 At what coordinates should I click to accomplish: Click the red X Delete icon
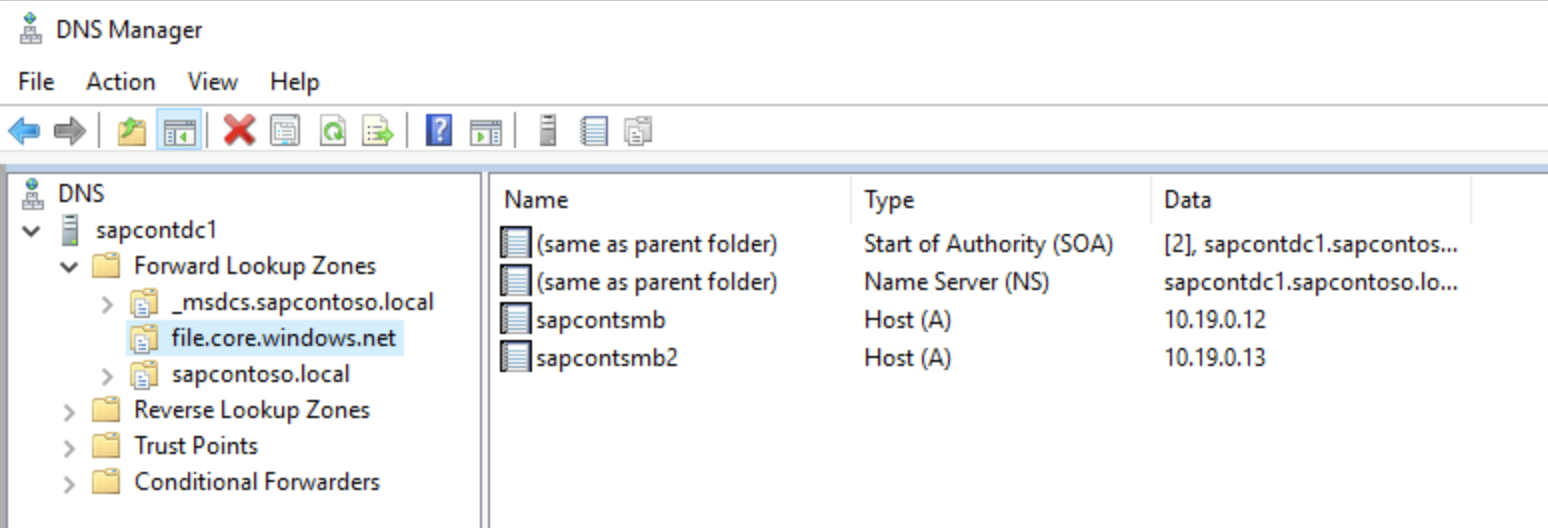point(239,130)
